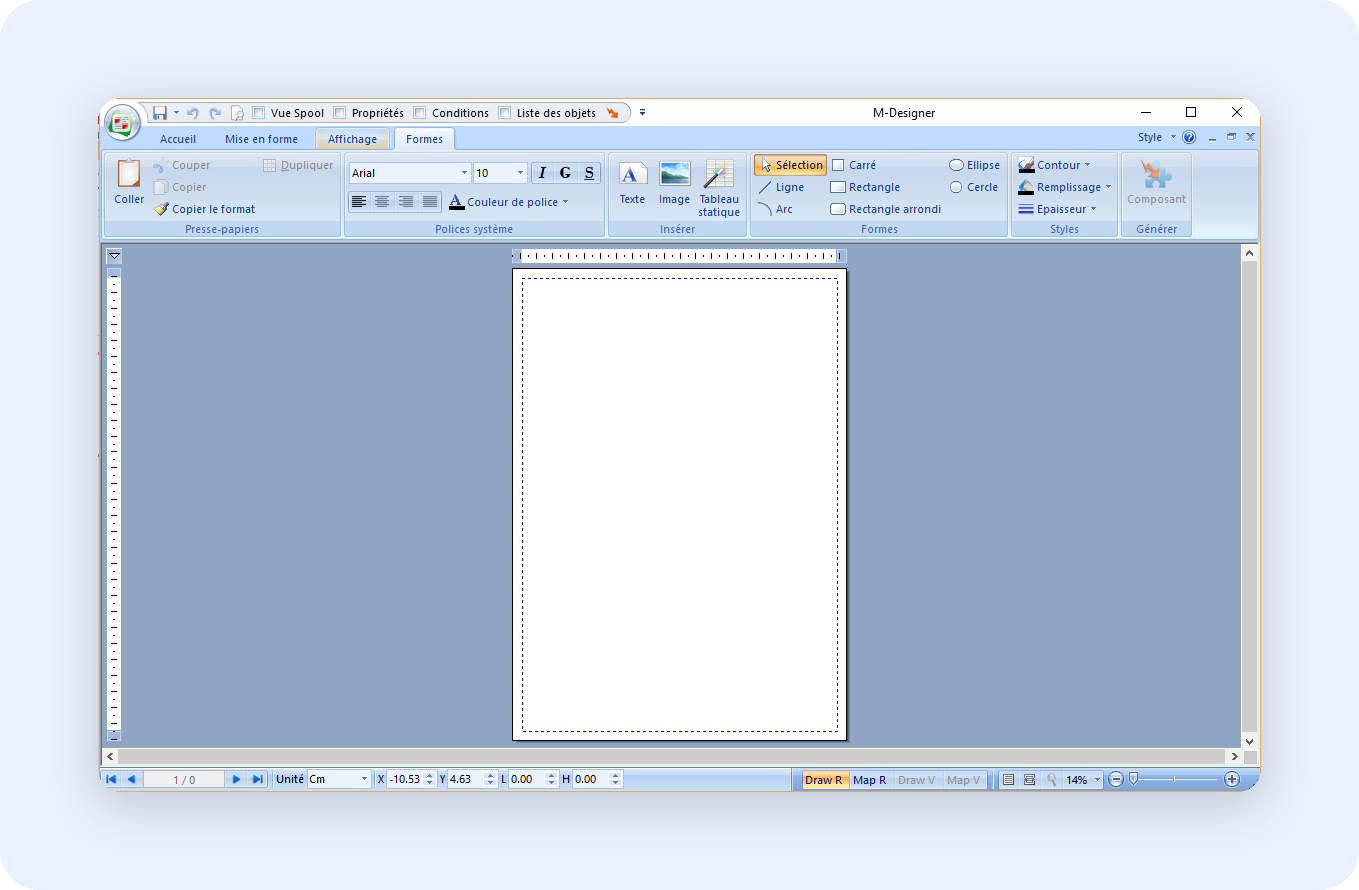Image resolution: width=1359 pixels, height=890 pixels.
Task: Select the Ligne shape tool
Action: pos(781,187)
